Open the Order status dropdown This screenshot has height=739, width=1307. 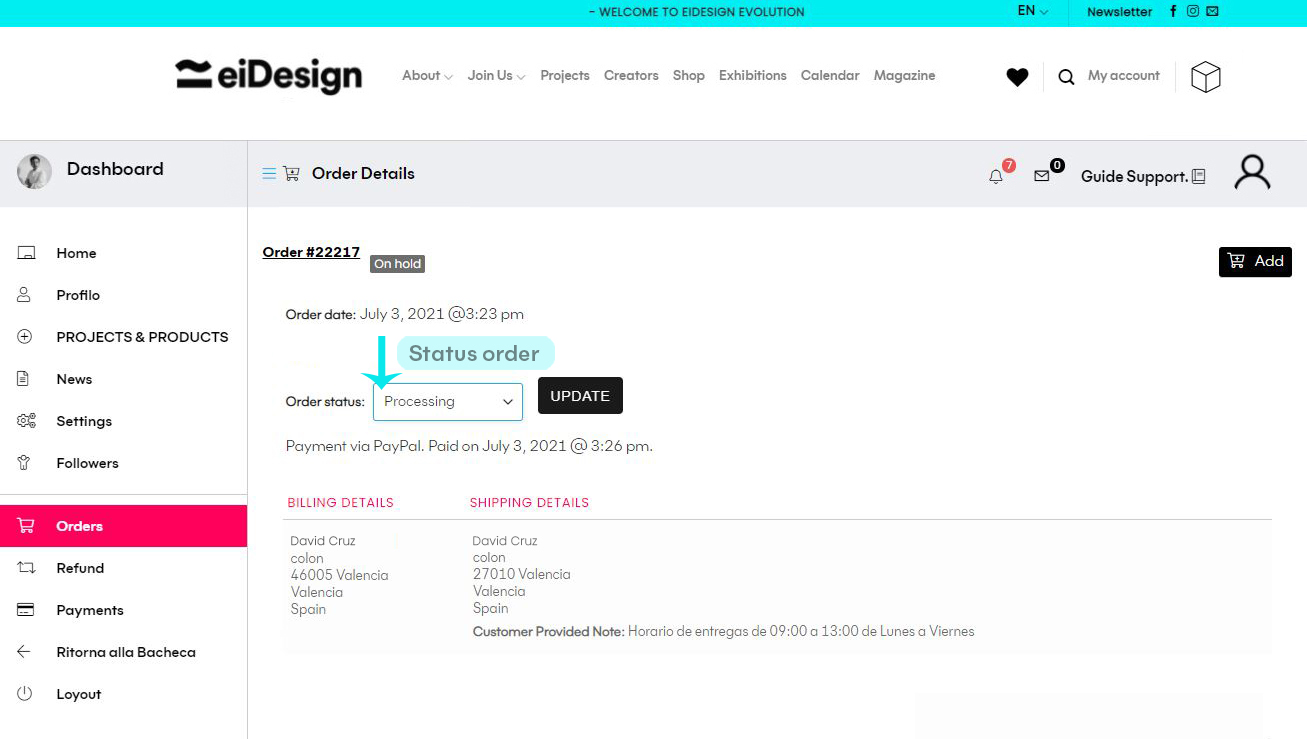pos(448,402)
